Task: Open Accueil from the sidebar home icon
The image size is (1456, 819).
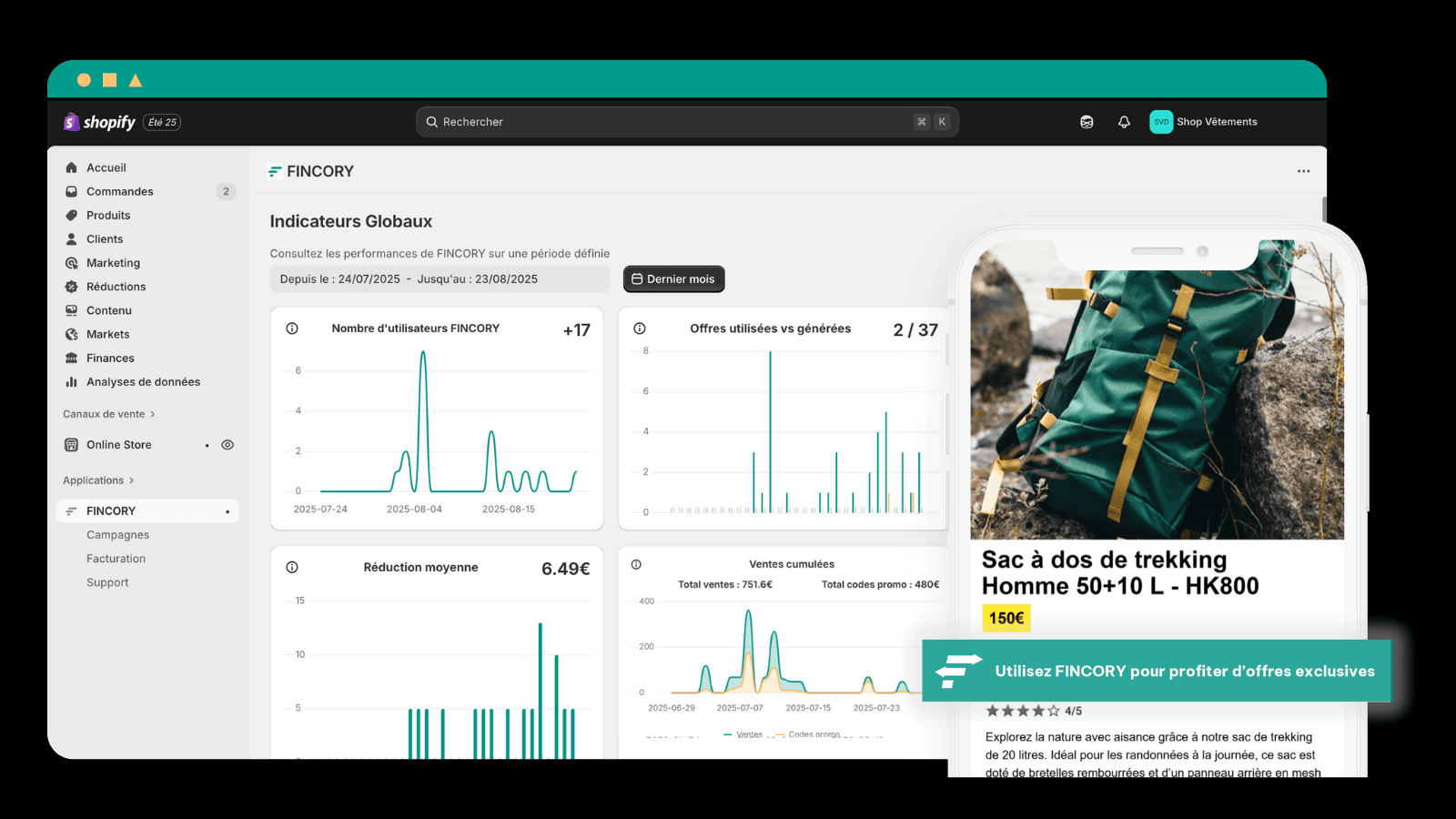Action: (x=71, y=167)
